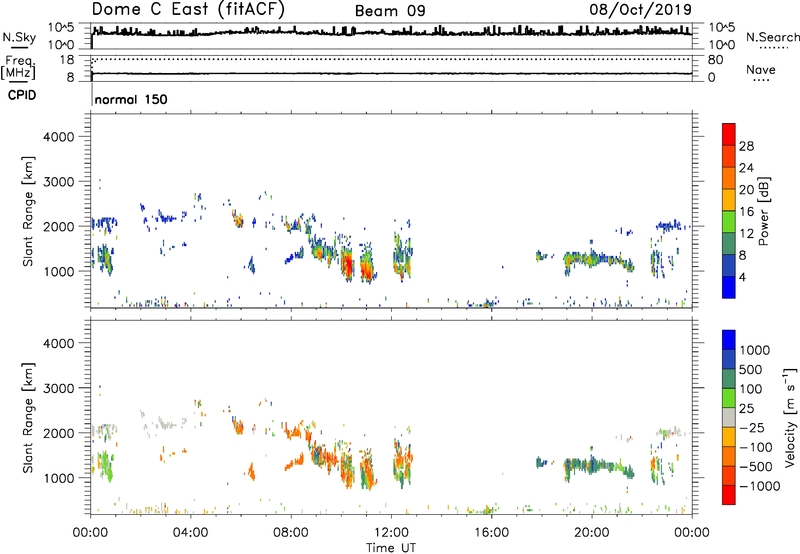Click the strong red echo near 10:20 UT in Power panel

(x=347, y=265)
